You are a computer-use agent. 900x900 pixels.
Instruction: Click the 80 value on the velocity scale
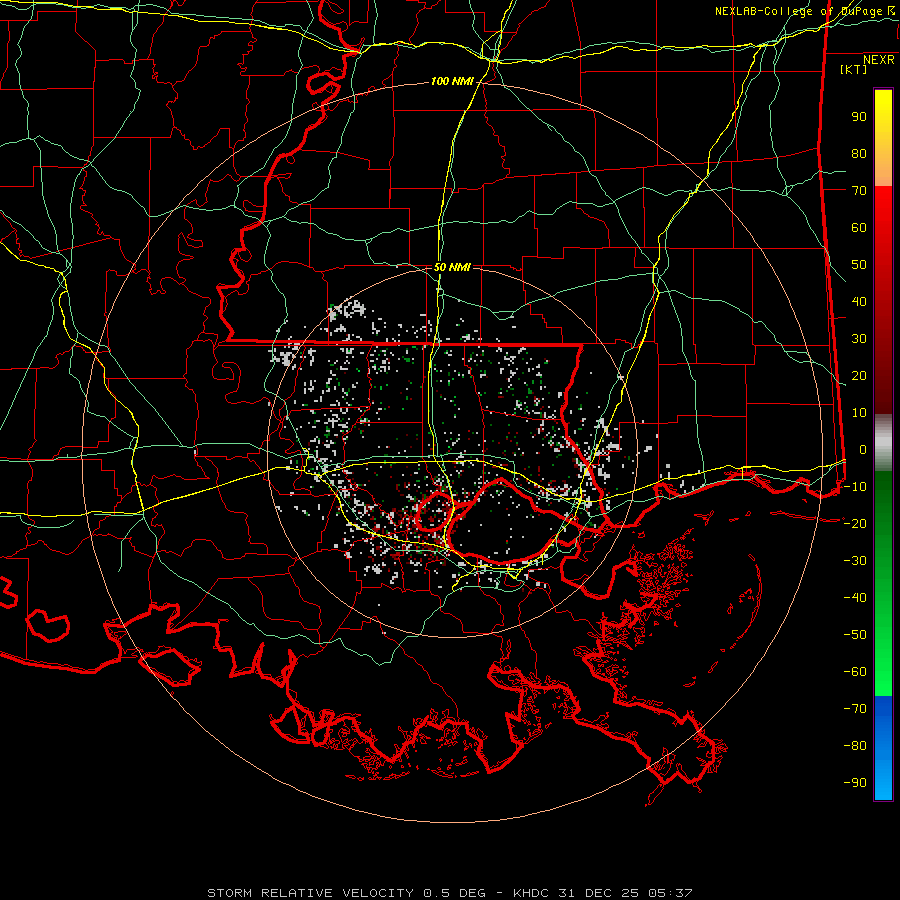(x=859, y=153)
